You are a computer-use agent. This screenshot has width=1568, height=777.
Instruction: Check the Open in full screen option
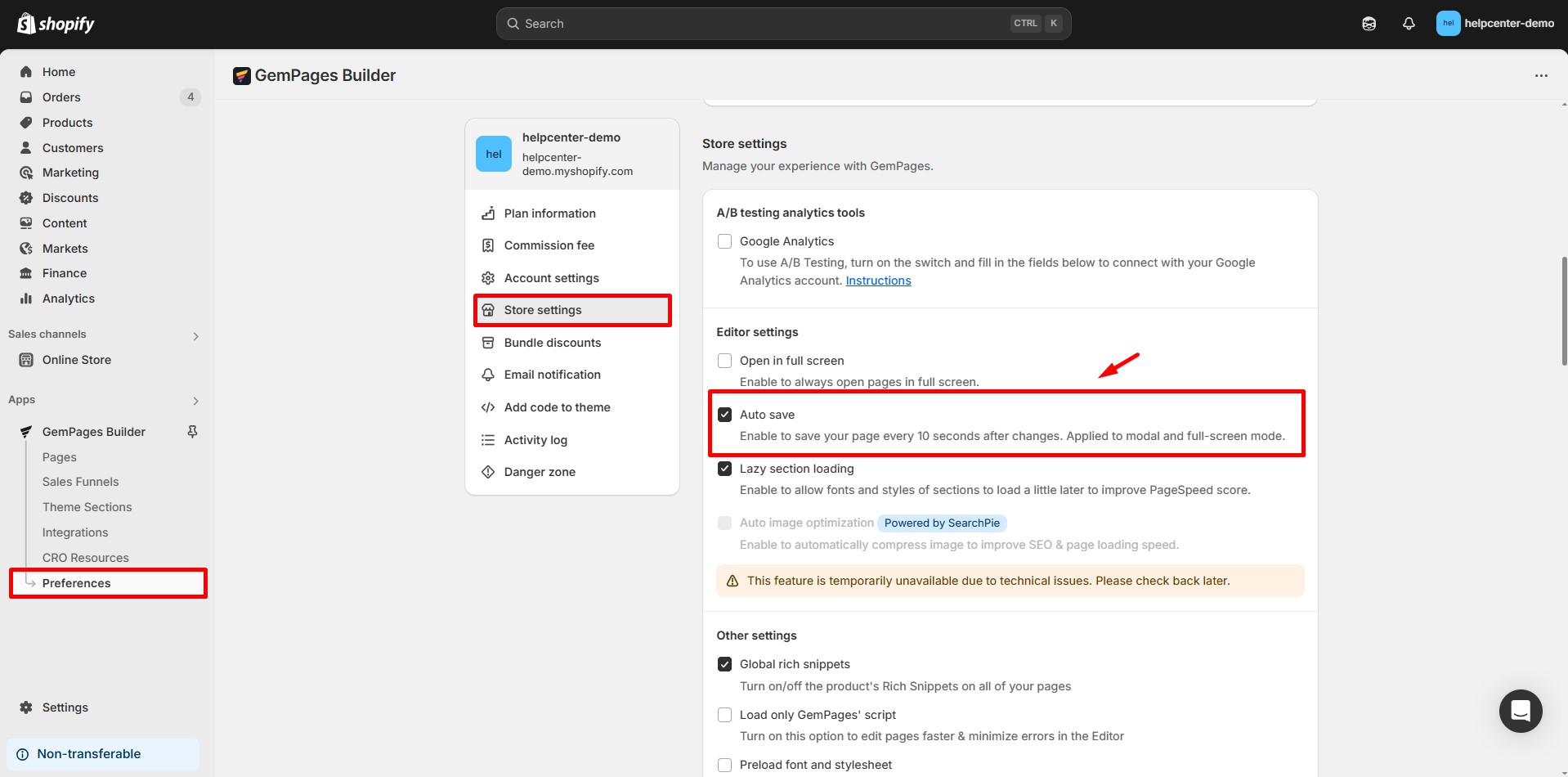click(724, 361)
